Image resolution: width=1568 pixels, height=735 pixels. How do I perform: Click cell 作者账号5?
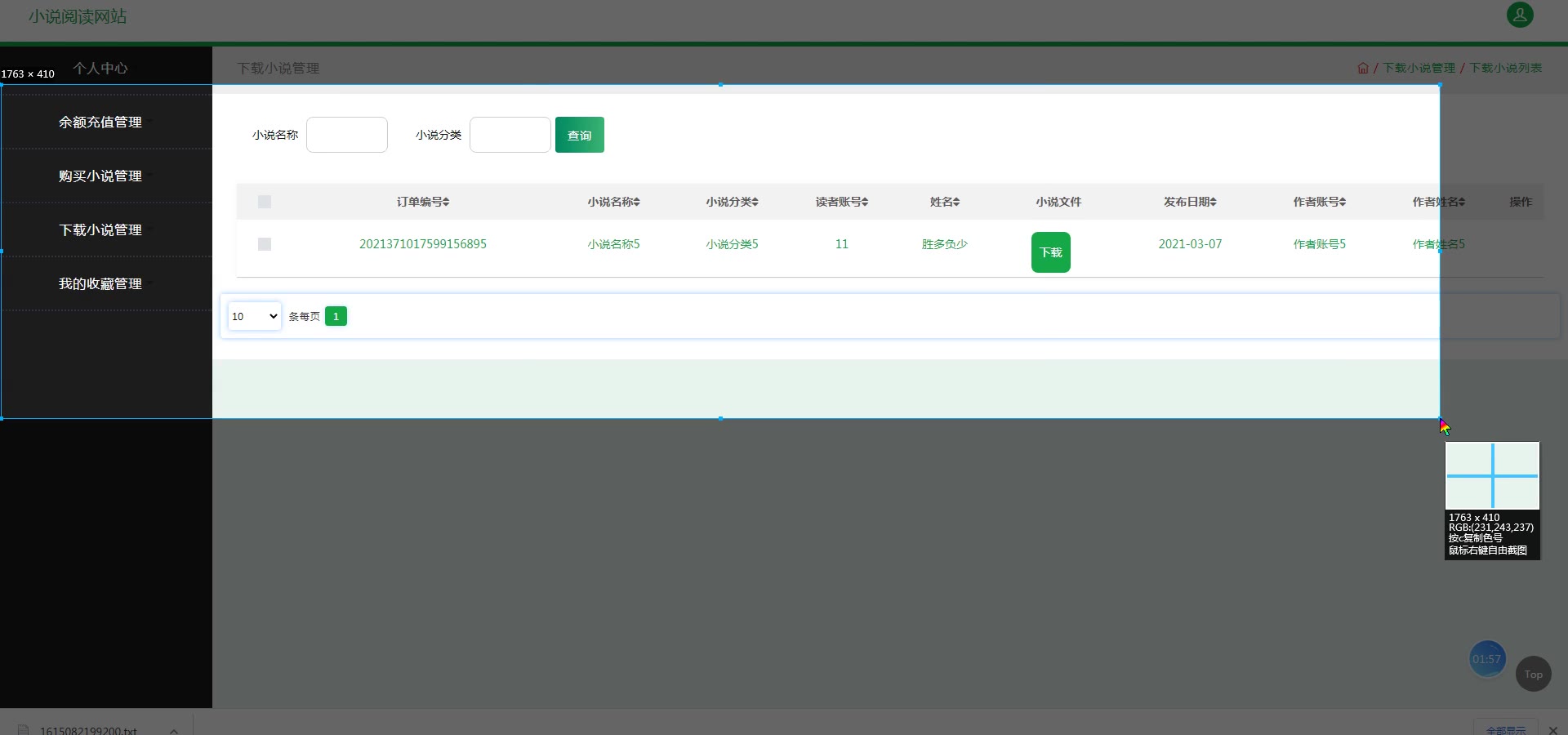[x=1320, y=244]
